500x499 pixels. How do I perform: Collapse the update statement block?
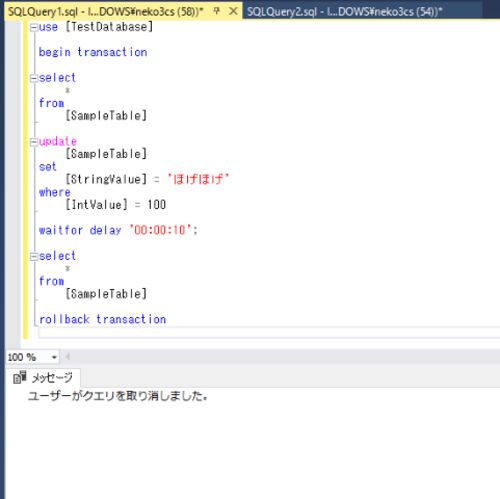pos(34,142)
